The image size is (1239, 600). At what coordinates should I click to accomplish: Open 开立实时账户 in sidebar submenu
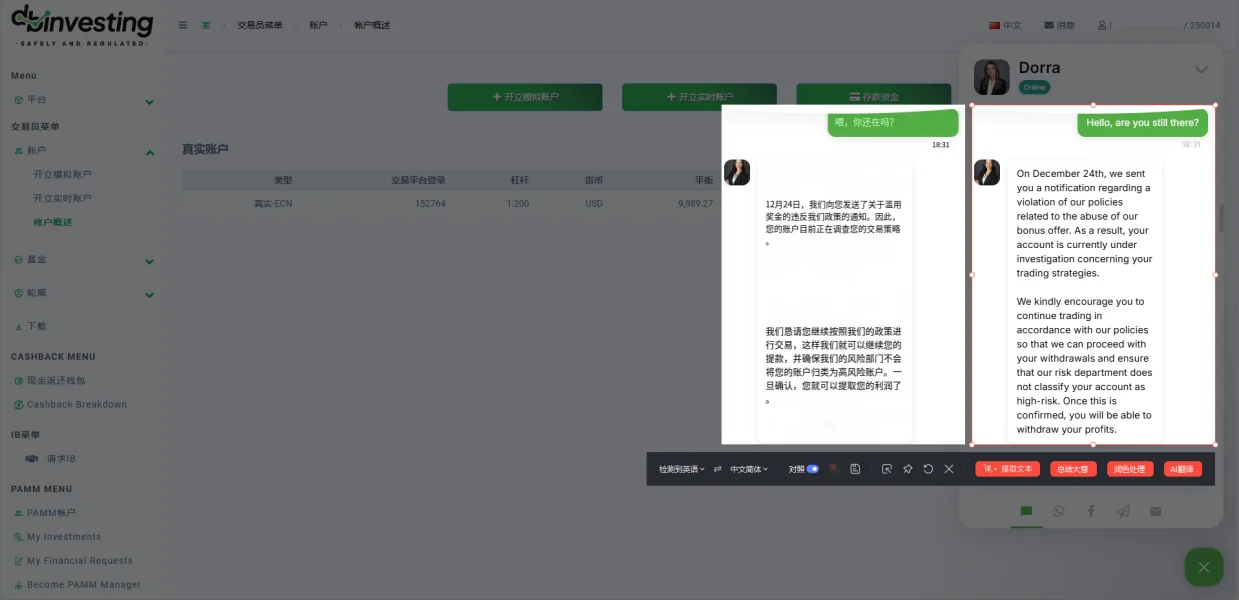tap(62, 198)
